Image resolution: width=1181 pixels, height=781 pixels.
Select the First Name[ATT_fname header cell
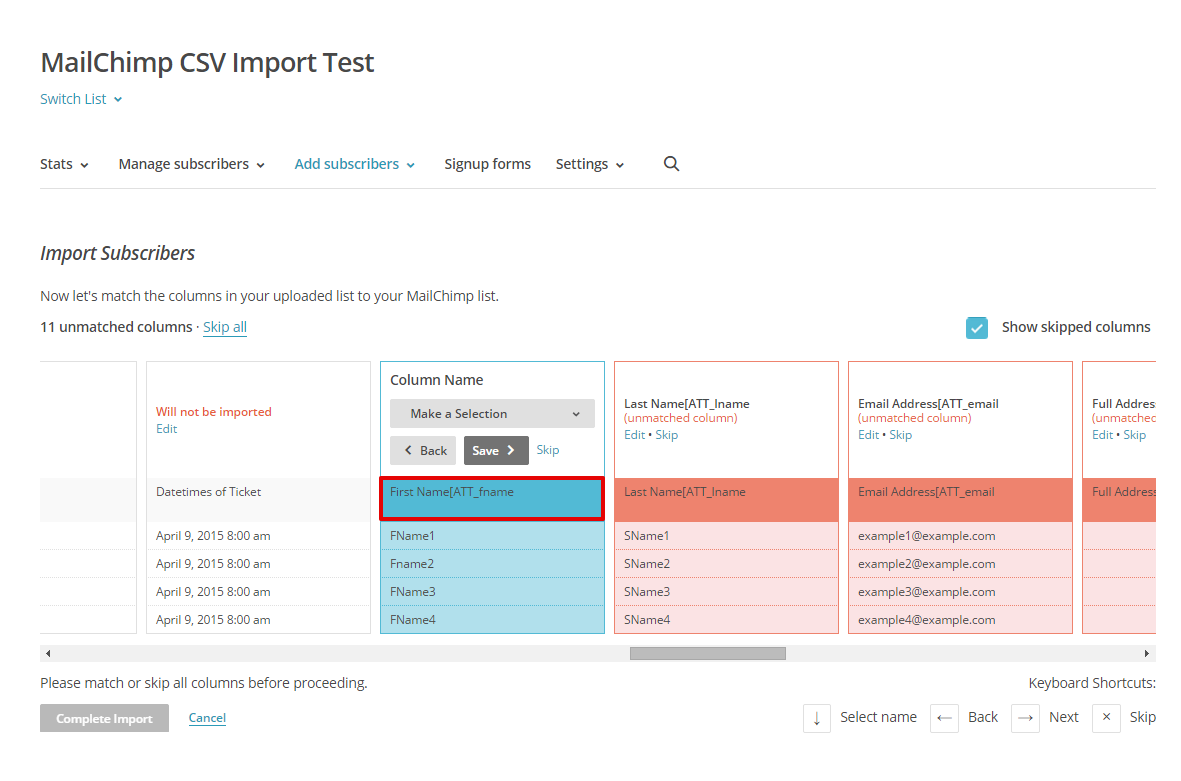492,499
